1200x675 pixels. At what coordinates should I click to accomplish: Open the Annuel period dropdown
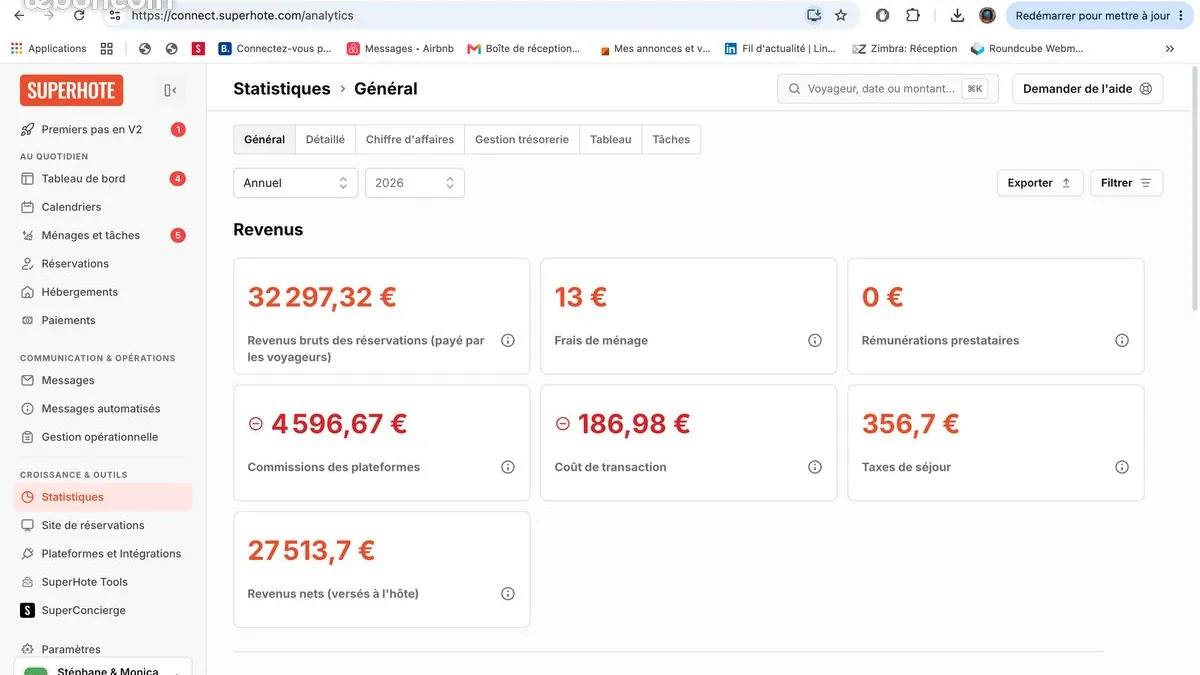(295, 183)
